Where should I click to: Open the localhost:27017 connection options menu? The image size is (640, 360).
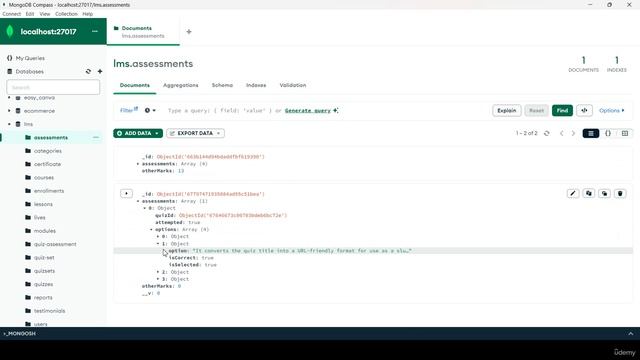click(95, 31)
